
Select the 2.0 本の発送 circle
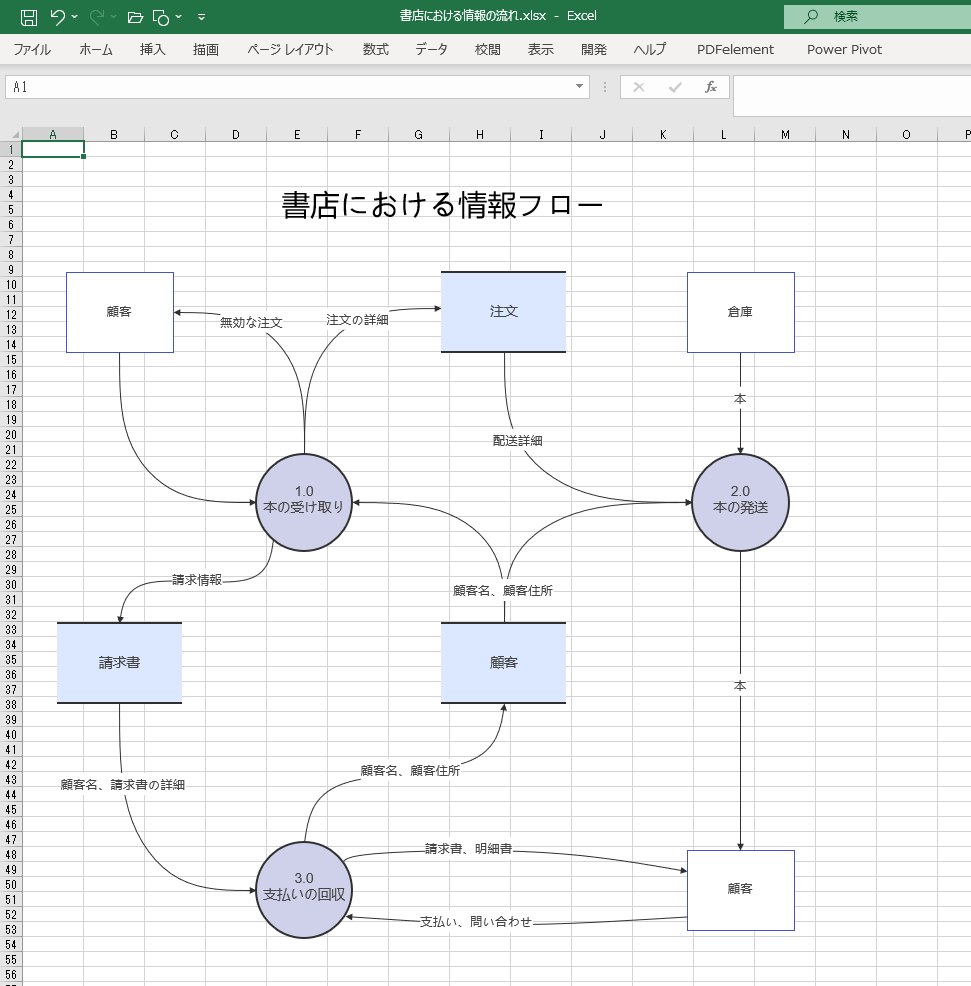pos(740,502)
